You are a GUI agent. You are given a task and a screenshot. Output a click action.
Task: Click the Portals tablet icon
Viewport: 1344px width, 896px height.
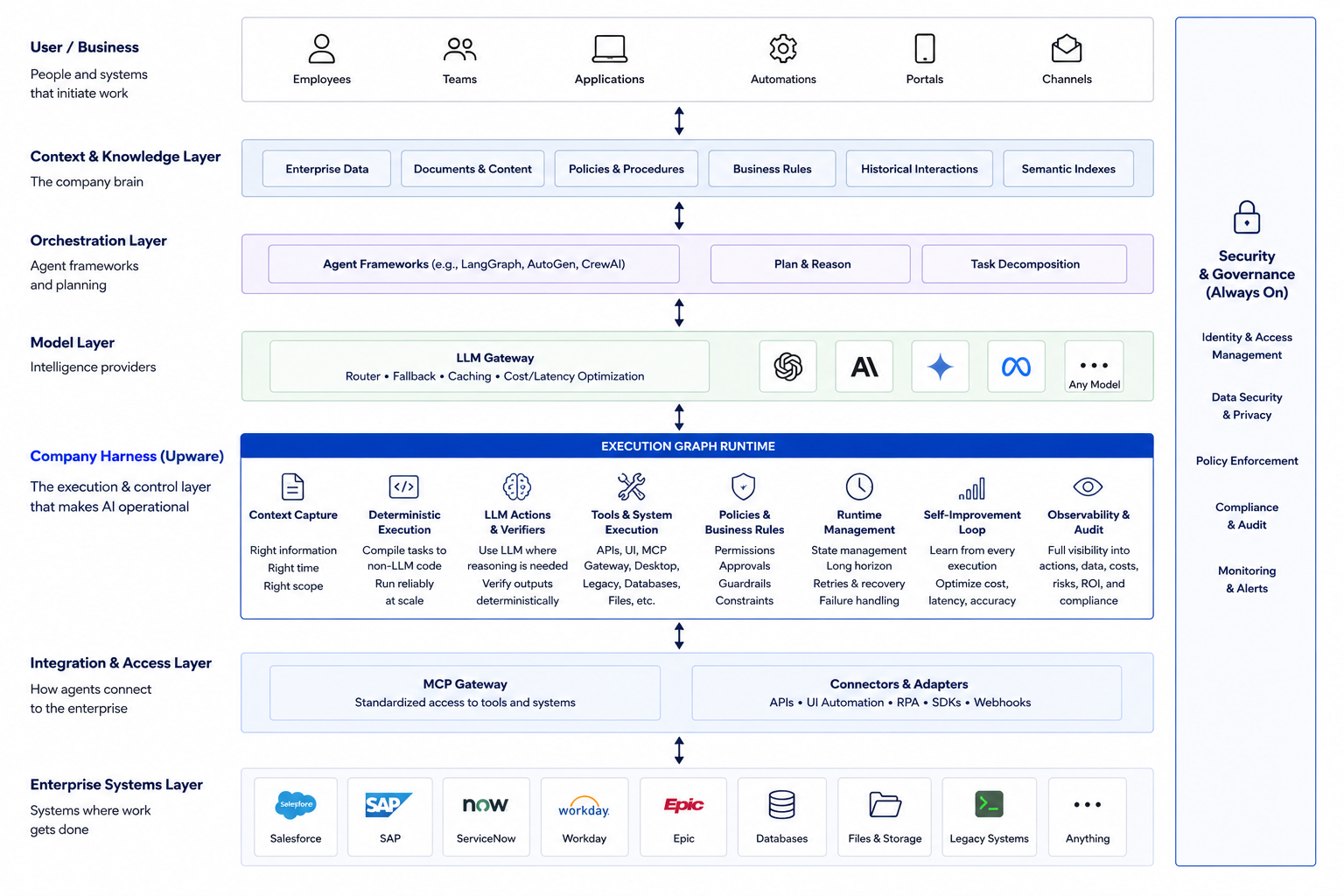click(x=925, y=49)
